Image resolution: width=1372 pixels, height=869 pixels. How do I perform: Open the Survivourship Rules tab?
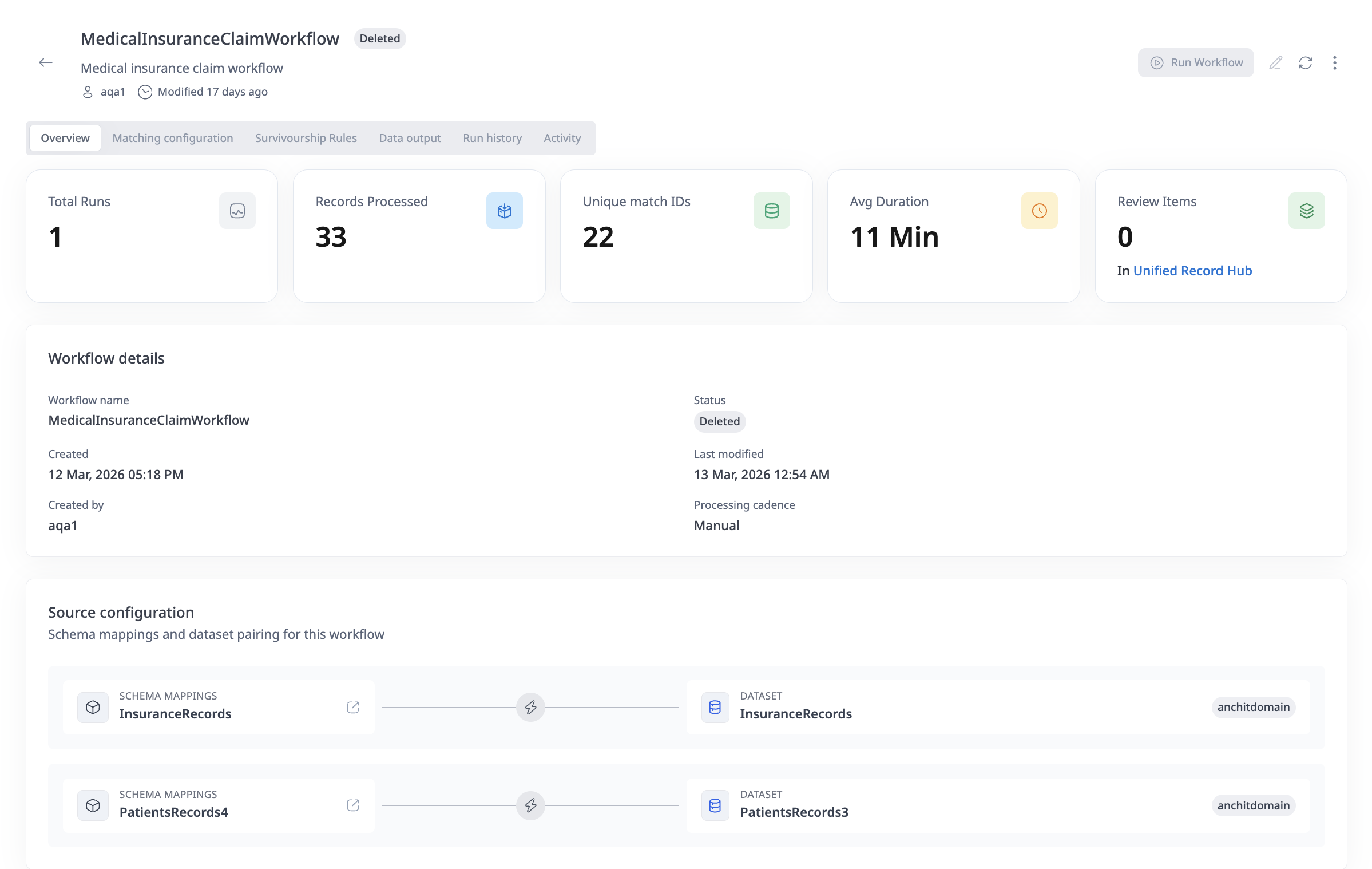point(306,138)
